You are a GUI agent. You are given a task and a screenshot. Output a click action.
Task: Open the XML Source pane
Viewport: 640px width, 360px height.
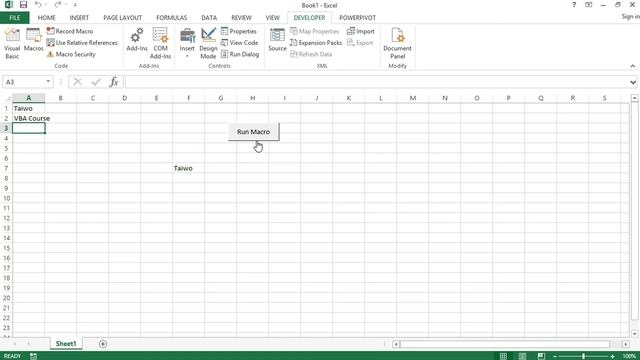[x=277, y=40]
